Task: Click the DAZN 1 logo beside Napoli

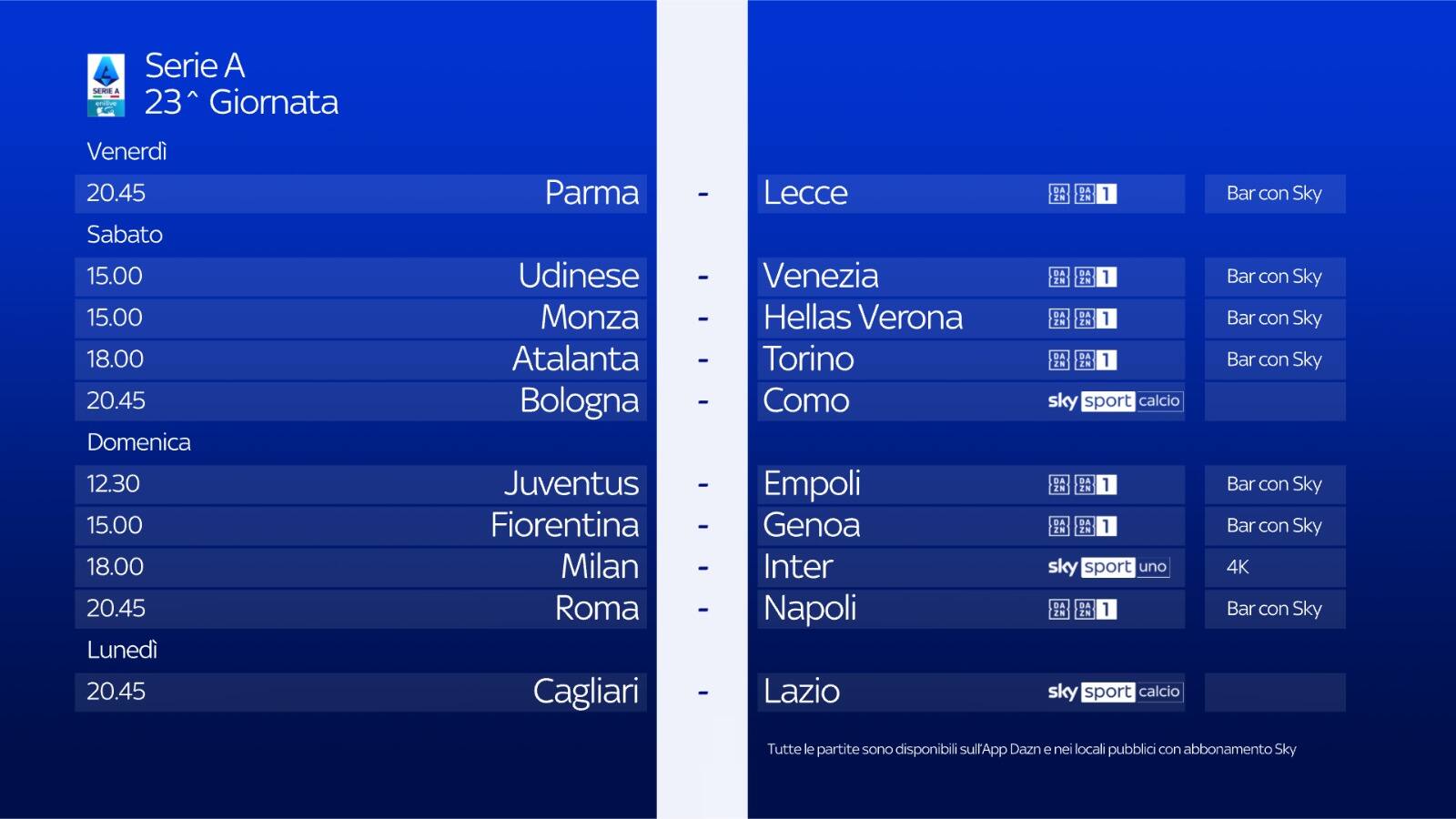Action: [1082, 609]
